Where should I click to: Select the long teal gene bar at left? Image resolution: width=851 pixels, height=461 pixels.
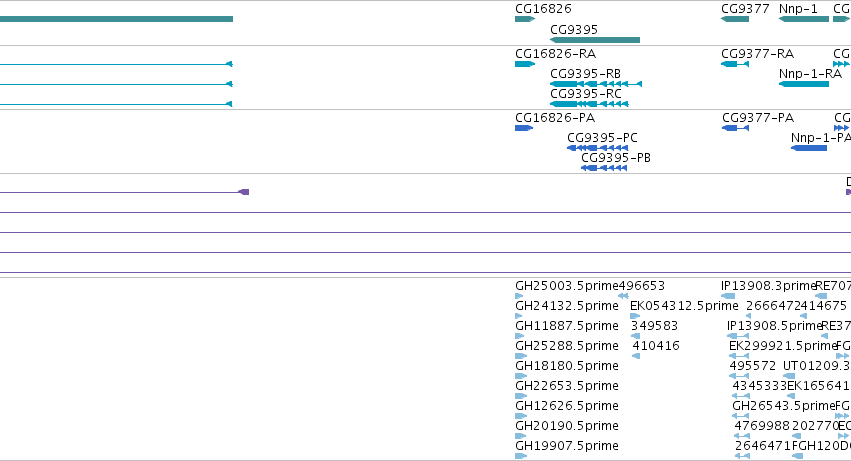(116, 19)
